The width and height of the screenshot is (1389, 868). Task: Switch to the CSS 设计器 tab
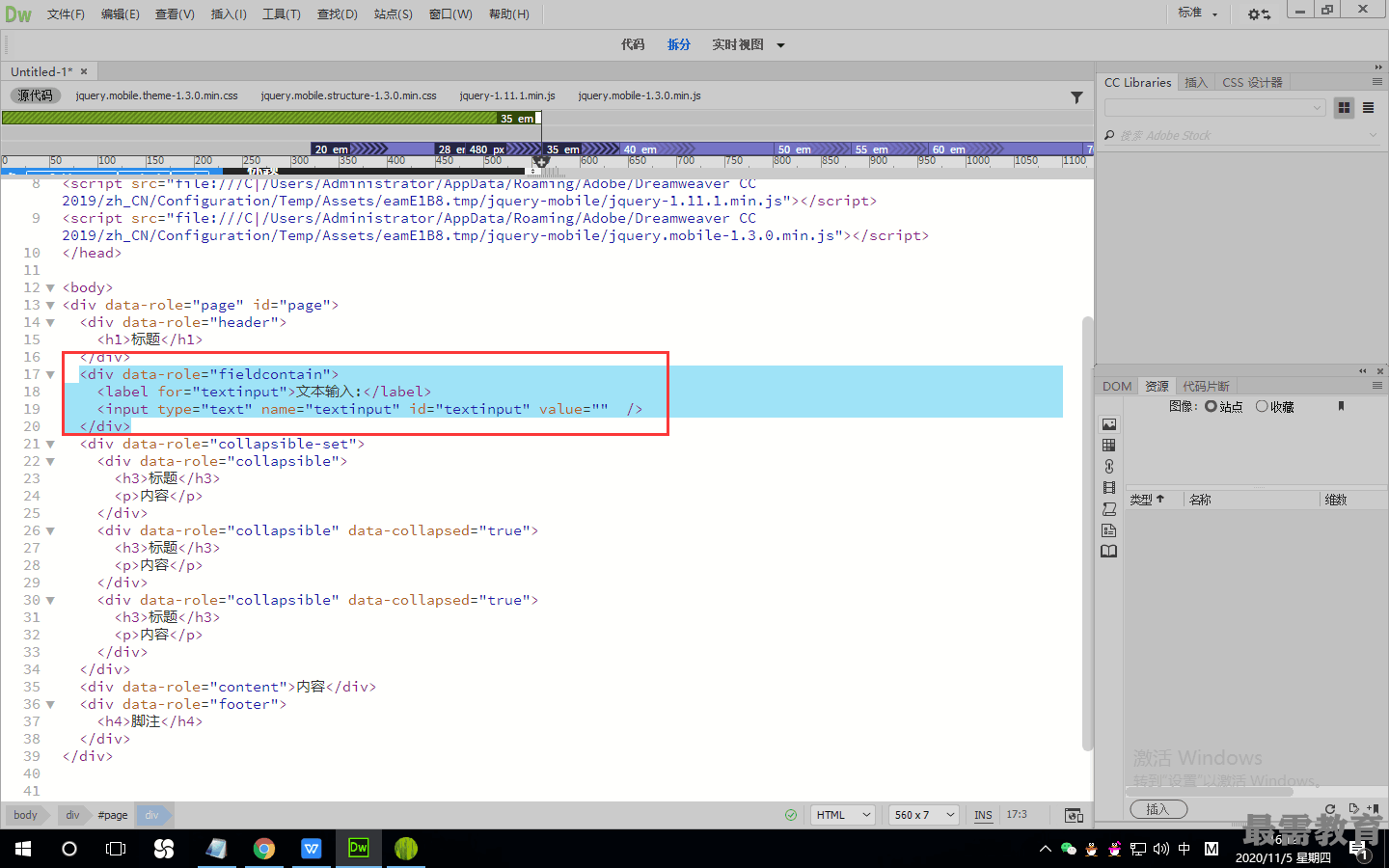[1252, 83]
